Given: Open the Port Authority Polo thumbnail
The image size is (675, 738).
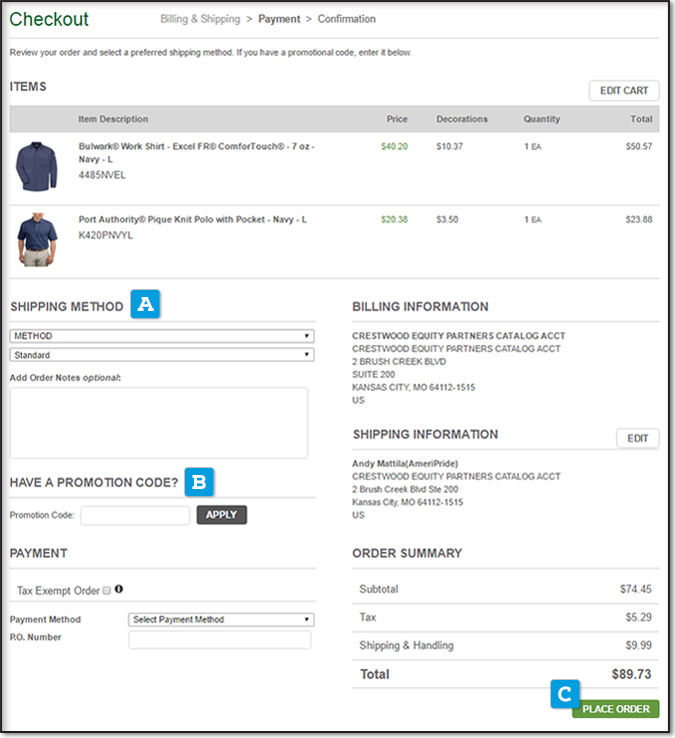Looking at the screenshot, I should [37, 238].
